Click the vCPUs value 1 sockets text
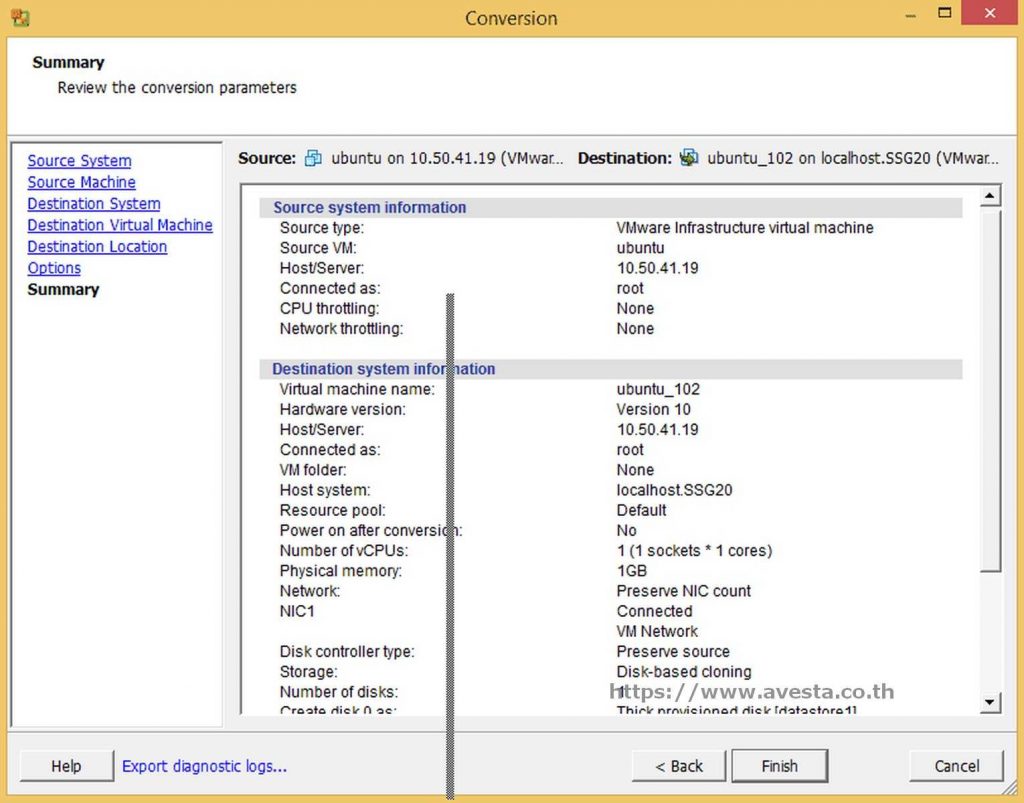 pyautogui.click(x=694, y=551)
